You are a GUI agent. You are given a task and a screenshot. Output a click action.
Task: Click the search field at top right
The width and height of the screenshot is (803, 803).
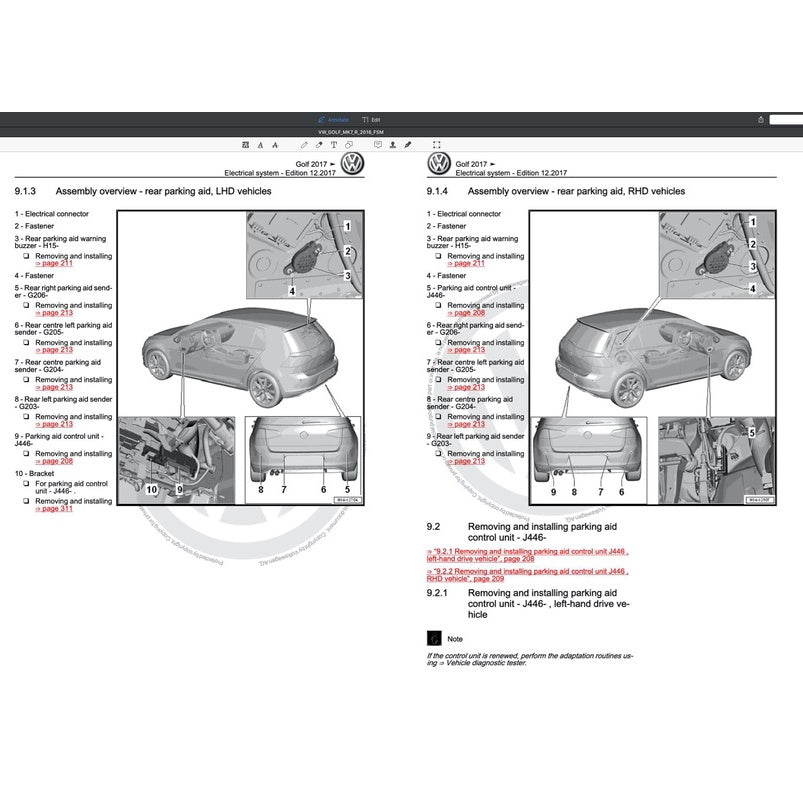tap(785, 119)
